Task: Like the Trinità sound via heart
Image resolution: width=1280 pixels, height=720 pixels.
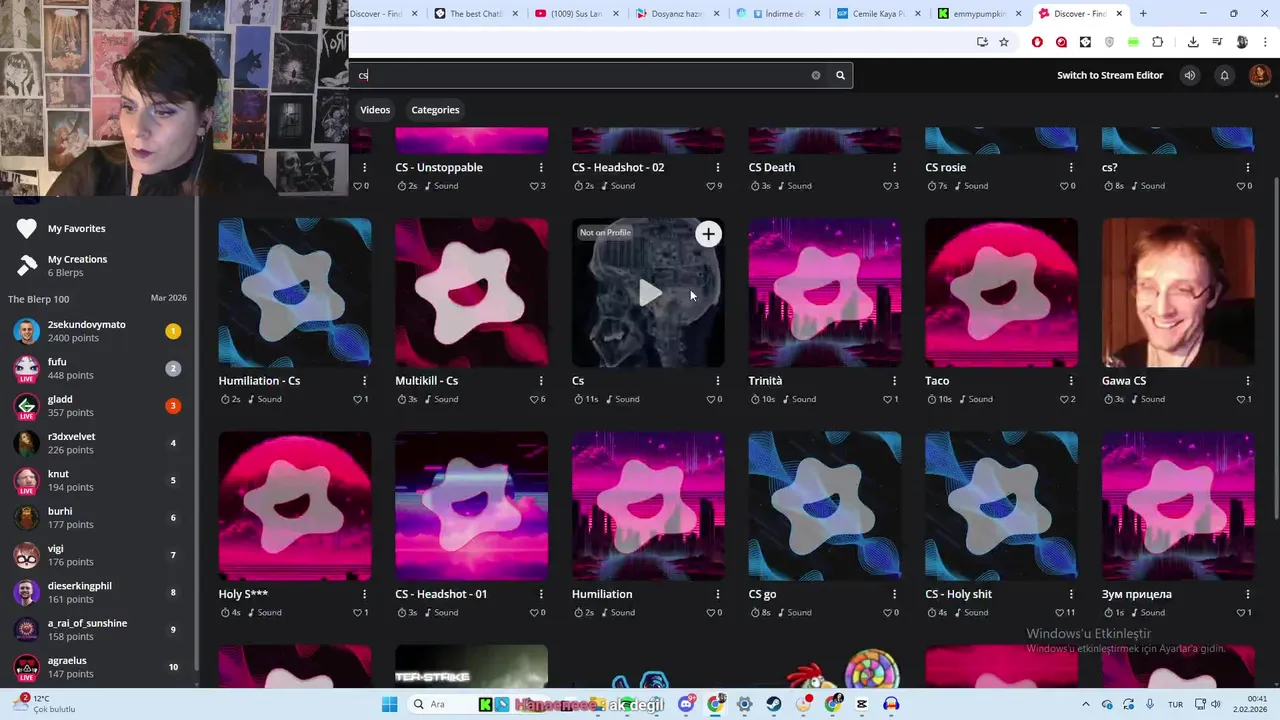Action: coord(887,399)
